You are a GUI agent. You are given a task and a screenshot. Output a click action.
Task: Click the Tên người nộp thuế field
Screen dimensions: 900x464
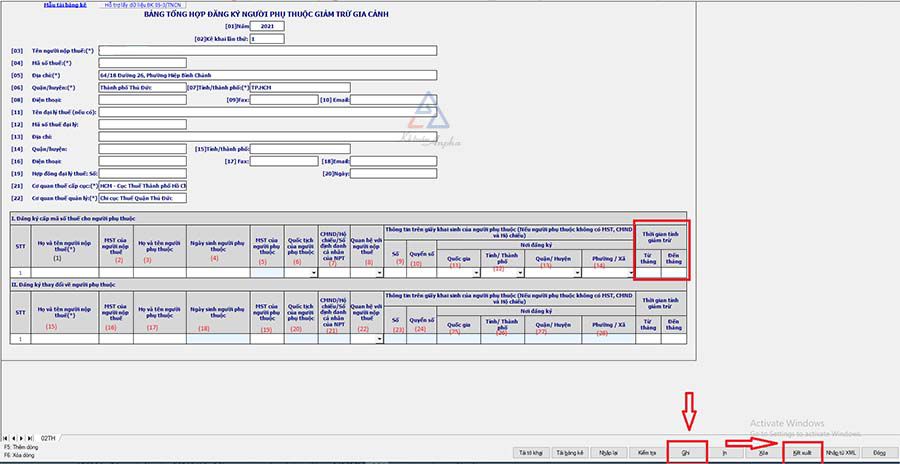click(x=267, y=50)
